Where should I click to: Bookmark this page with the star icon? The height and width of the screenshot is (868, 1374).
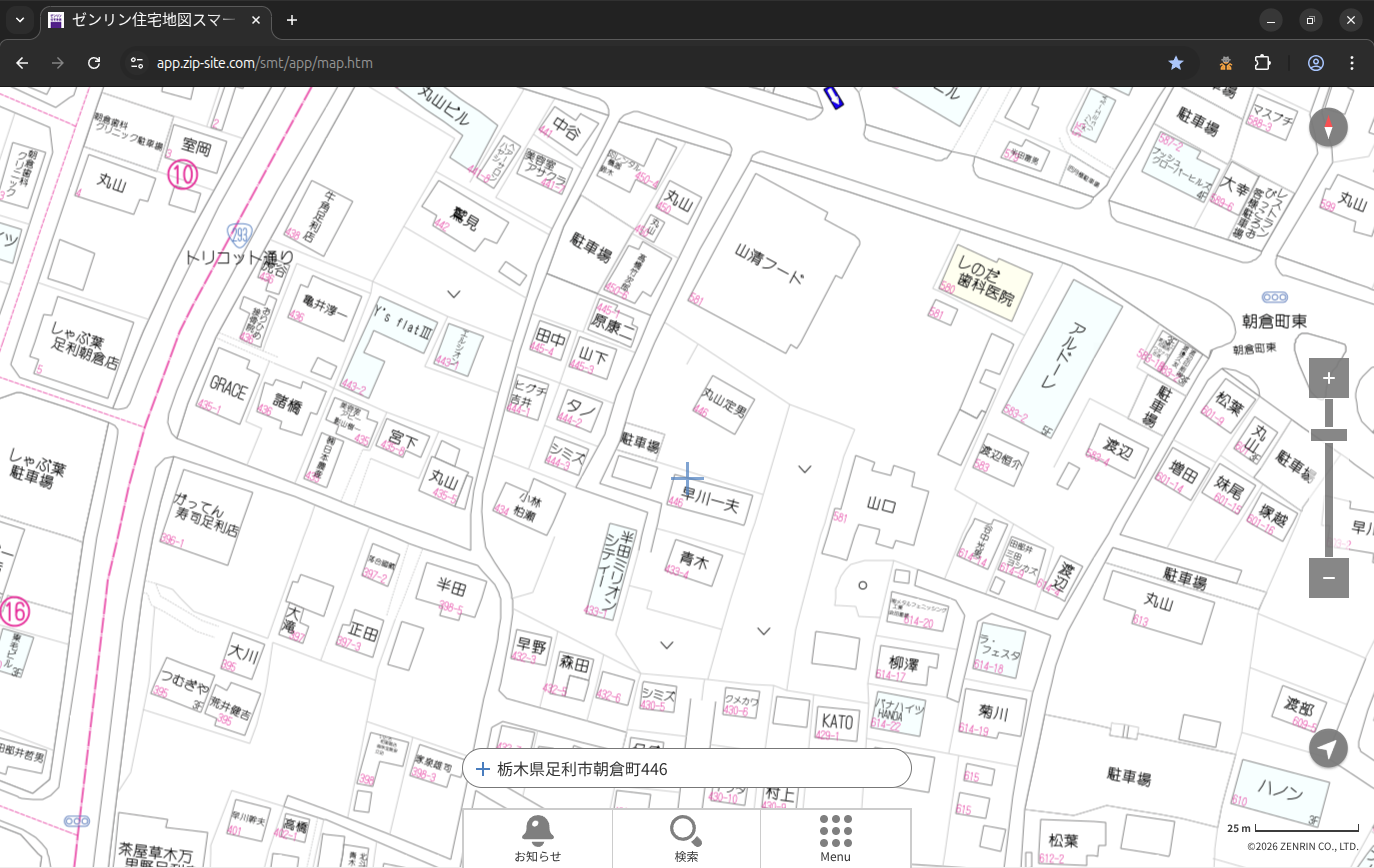click(x=1176, y=63)
